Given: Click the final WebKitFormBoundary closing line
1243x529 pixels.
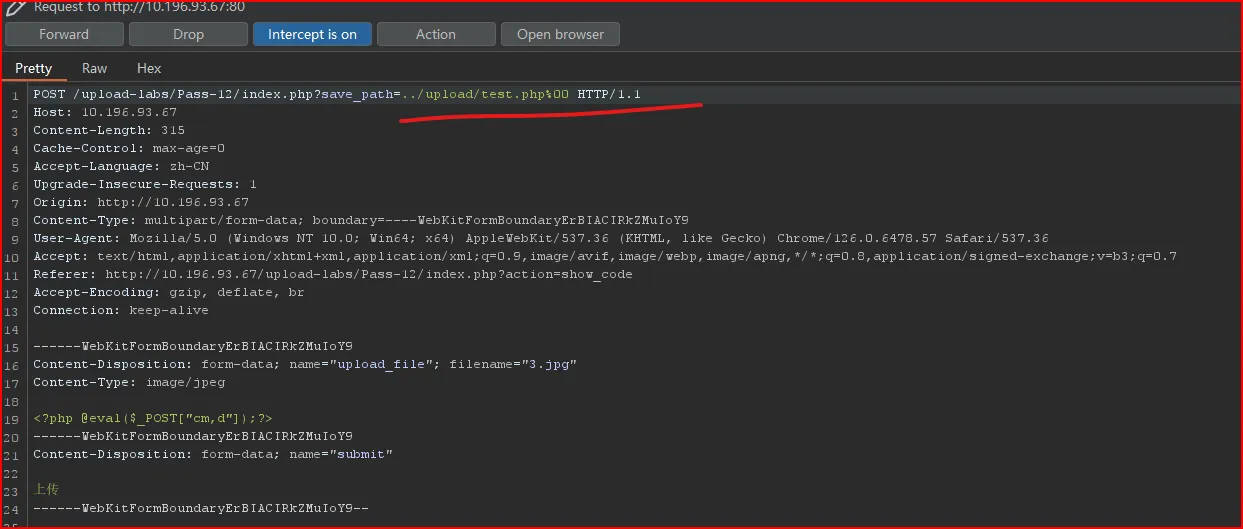Looking at the screenshot, I should click(201, 508).
